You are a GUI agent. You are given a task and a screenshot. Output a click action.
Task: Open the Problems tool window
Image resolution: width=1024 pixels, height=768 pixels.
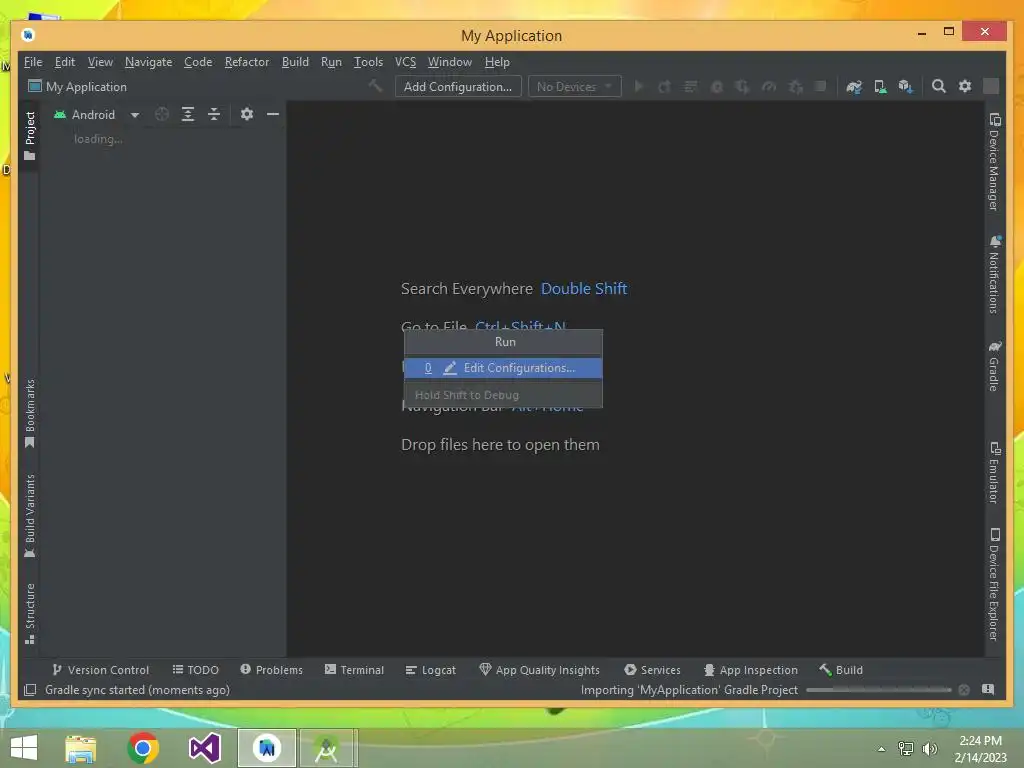pyautogui.click(x=271, y=670)
